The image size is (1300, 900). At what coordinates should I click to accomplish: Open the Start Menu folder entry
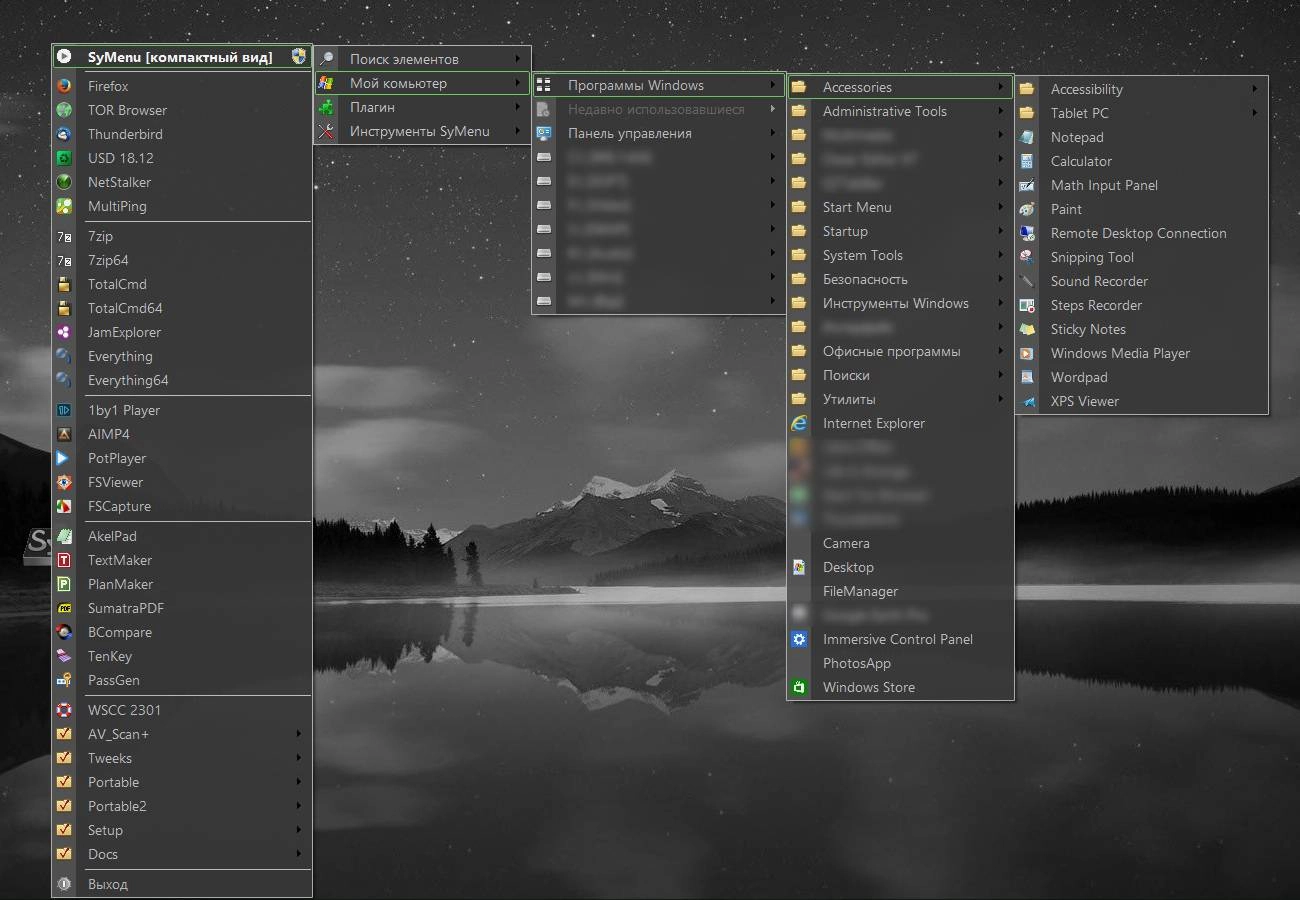point(900,207)
